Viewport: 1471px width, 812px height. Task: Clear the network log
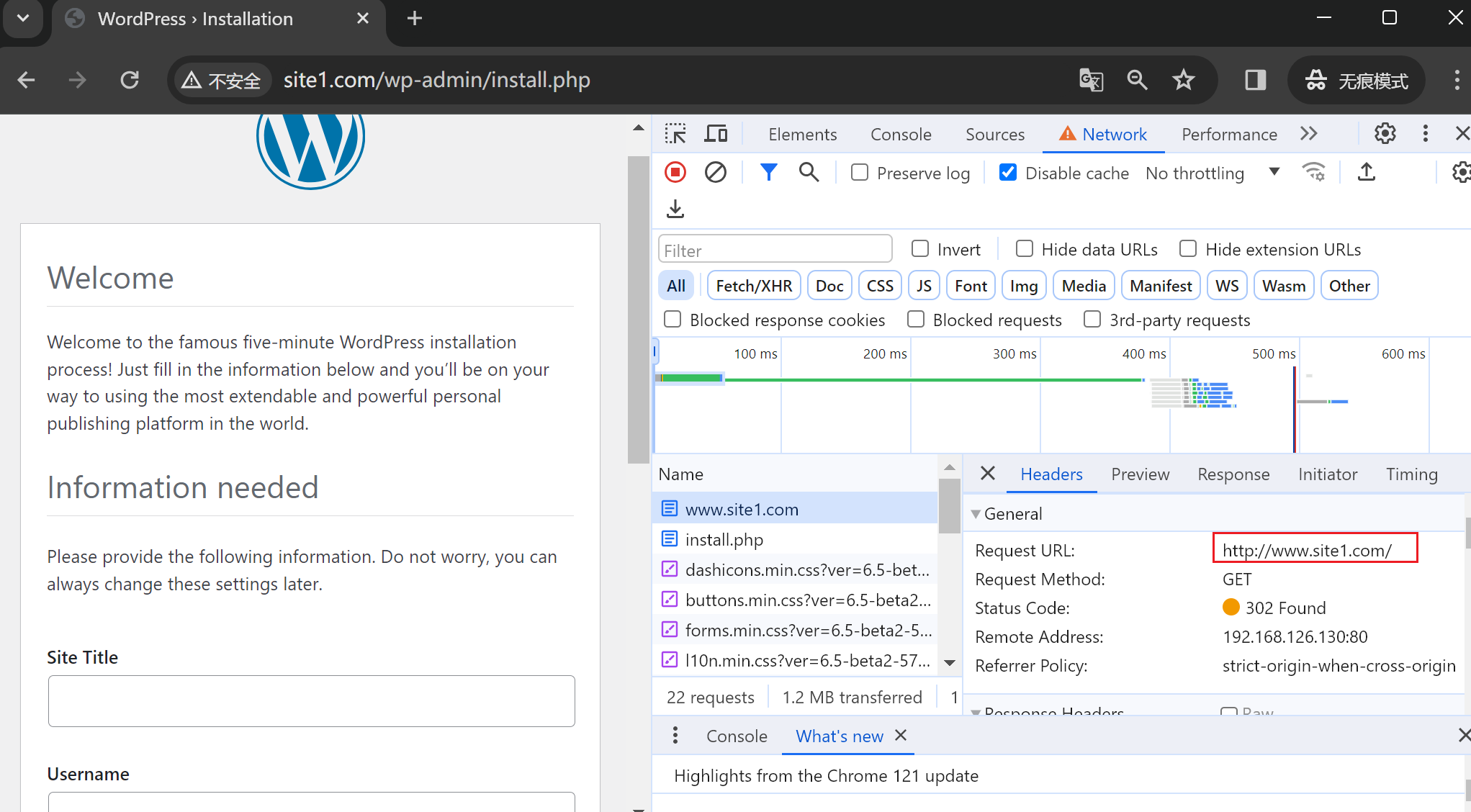click(x=715, y=173)
